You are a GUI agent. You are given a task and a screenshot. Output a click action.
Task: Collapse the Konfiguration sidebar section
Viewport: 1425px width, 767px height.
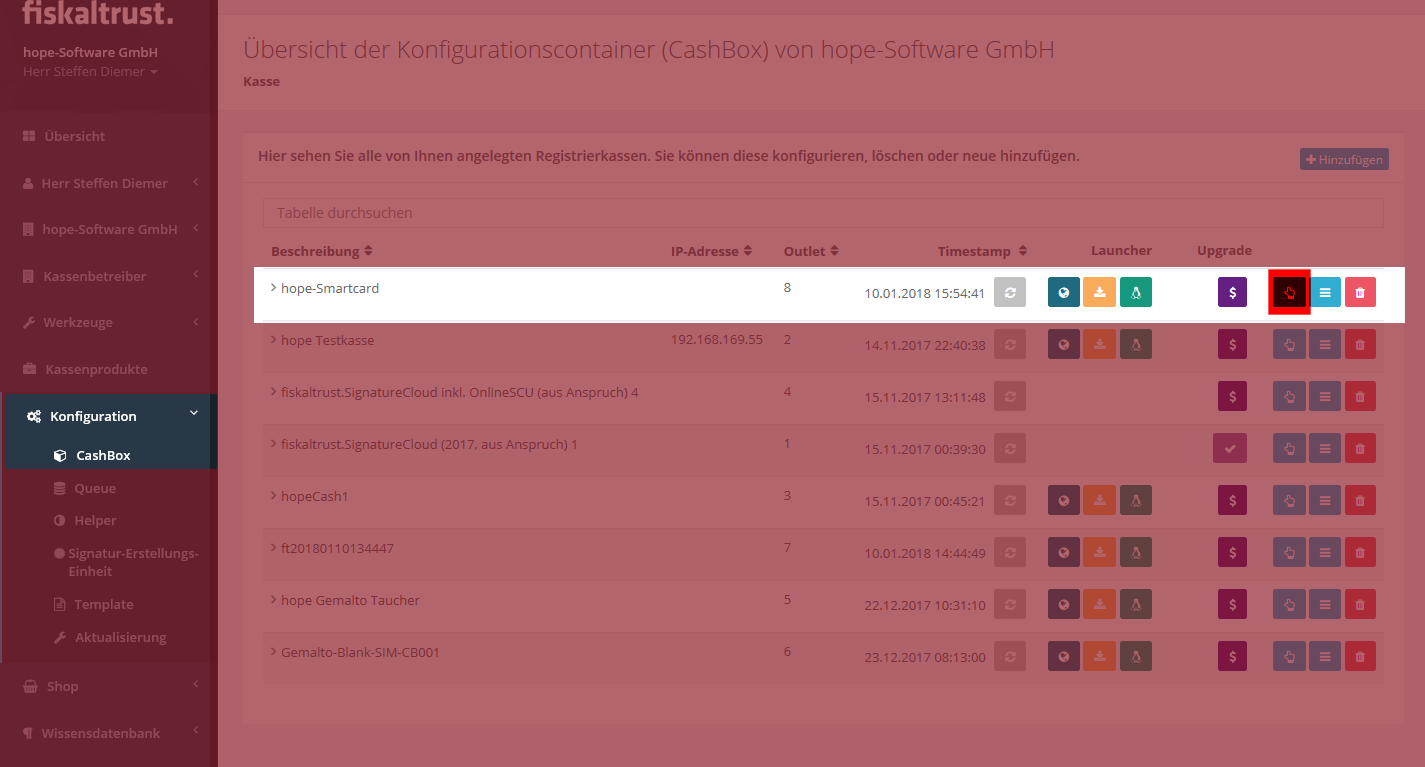click(108, 416)
